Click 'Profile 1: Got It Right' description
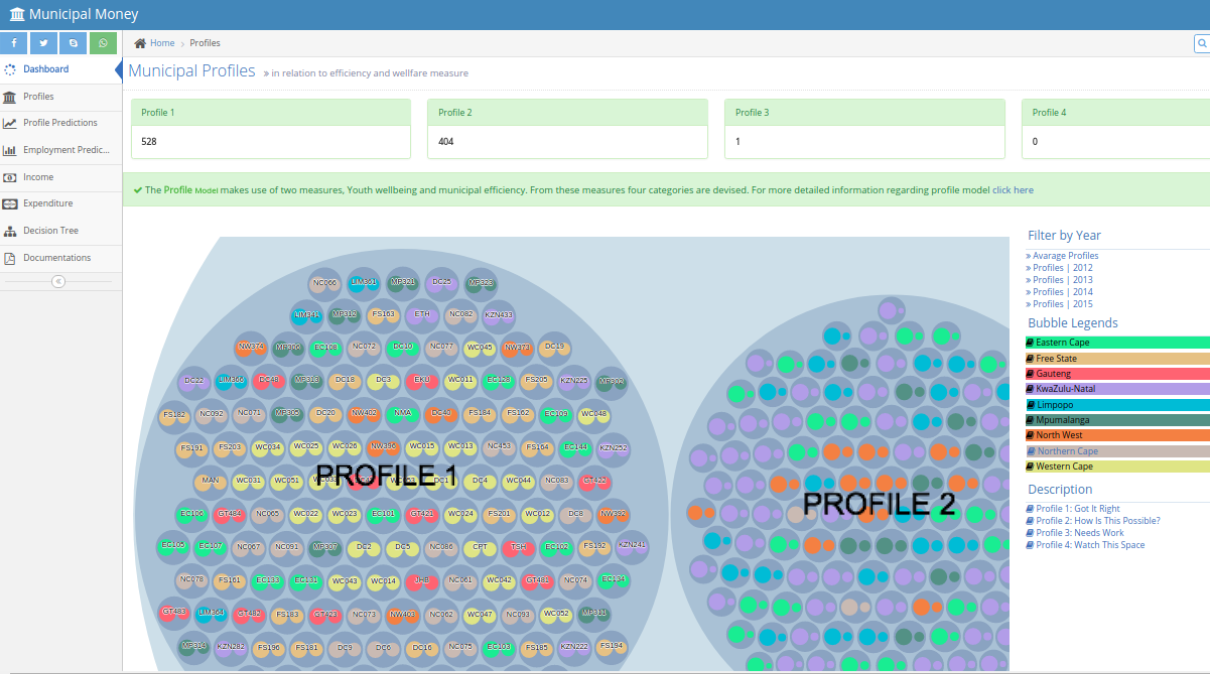The width and height of the screenshot is (1210, 674). [1078, 509]
